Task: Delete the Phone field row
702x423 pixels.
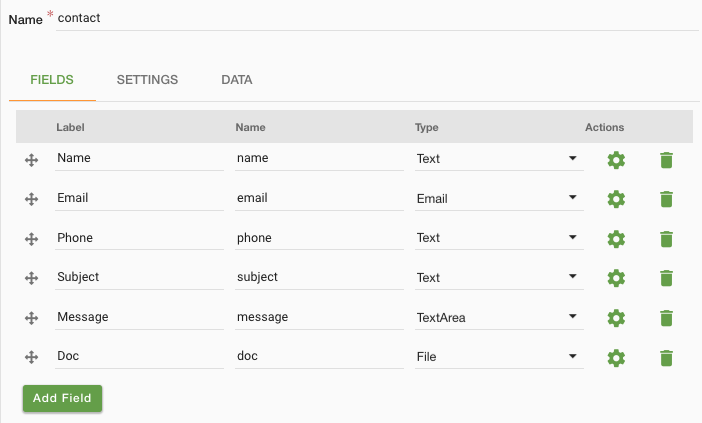Action: click(x=666, y=239)
